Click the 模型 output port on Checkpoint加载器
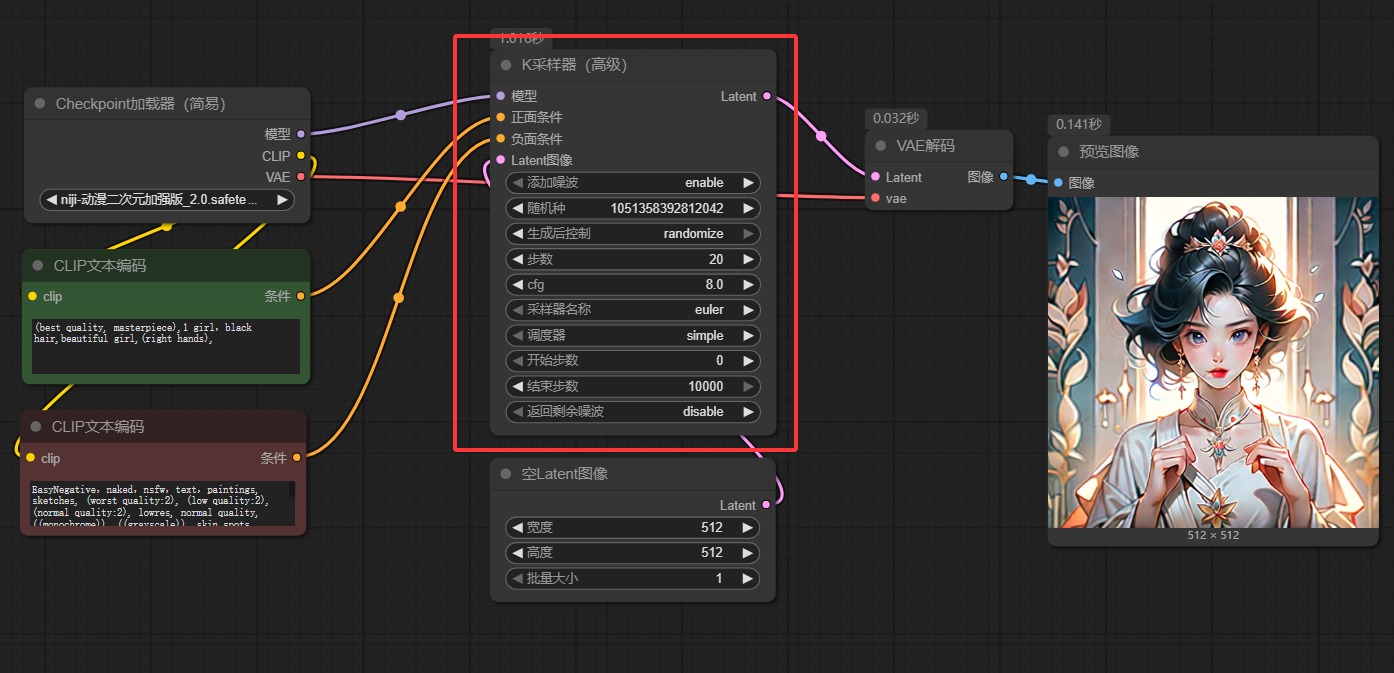 301,133
